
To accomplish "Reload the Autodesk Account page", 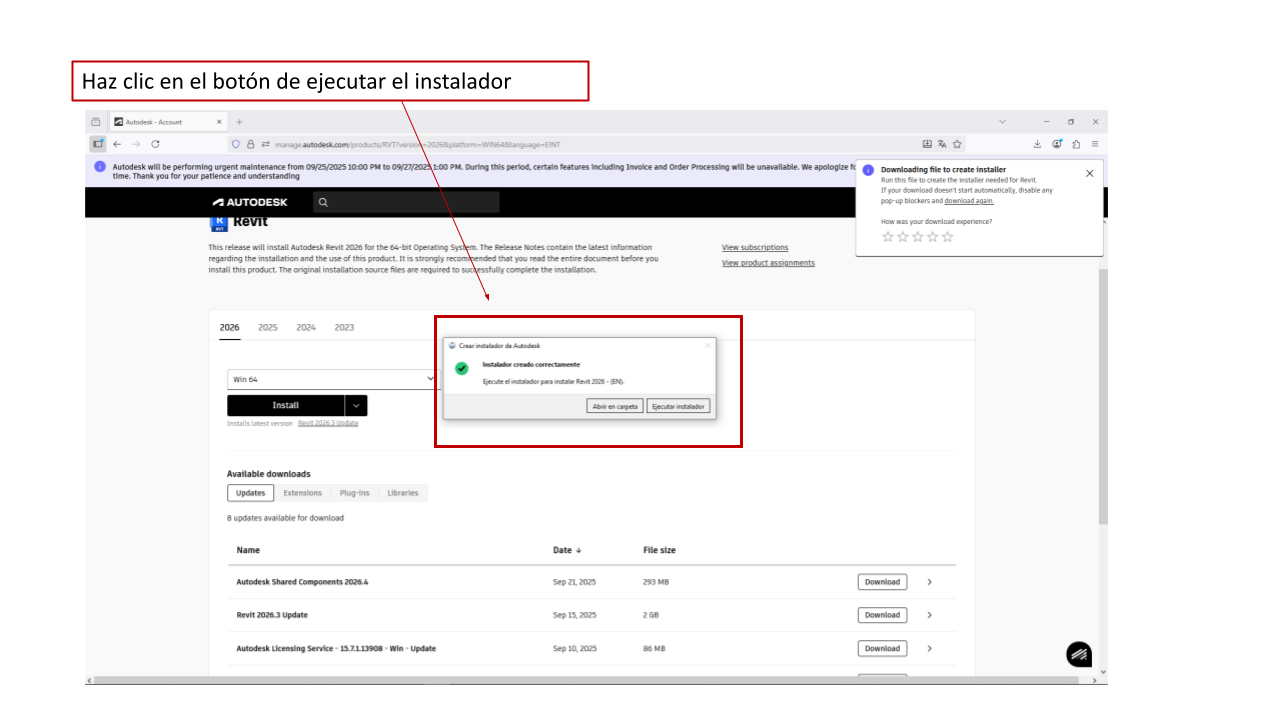I will pyautogui.click(x=155, y=144).
